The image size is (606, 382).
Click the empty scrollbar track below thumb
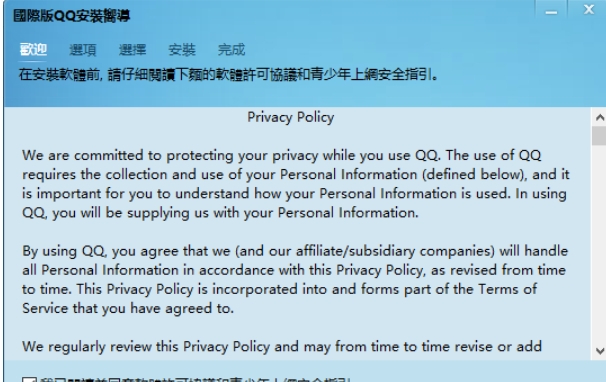(599, 244)
